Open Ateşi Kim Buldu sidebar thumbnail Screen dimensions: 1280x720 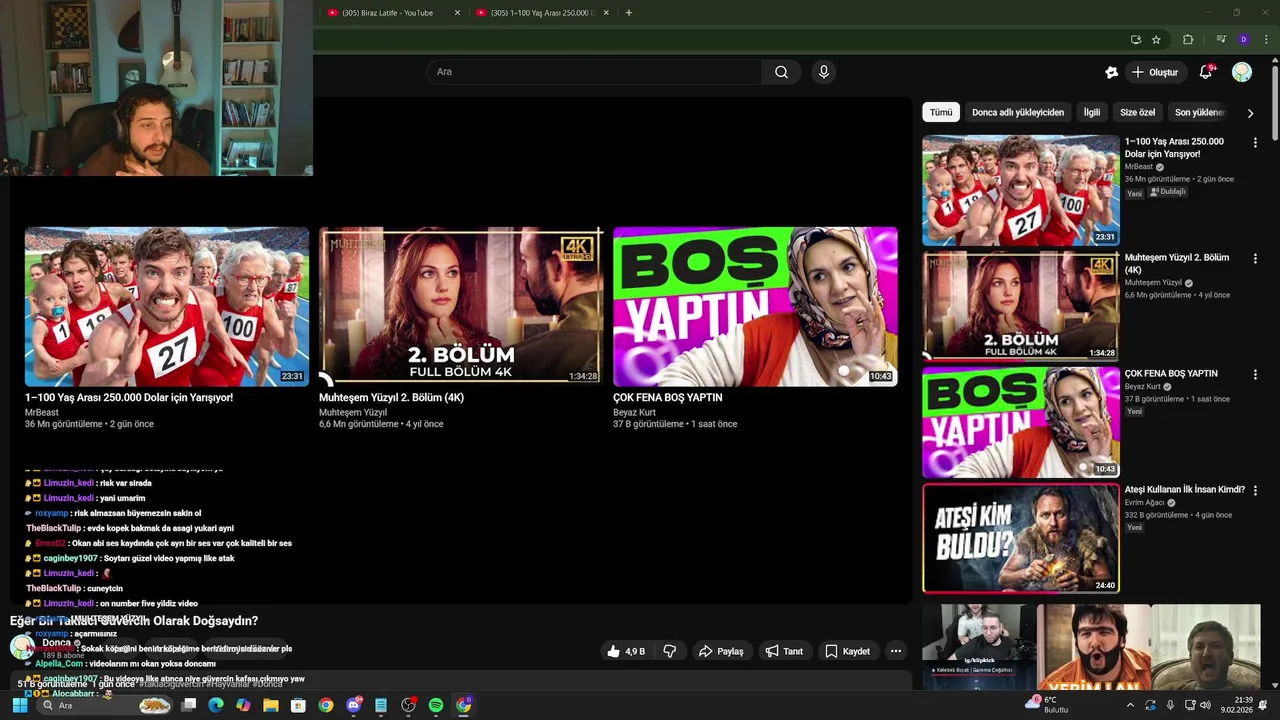point(1021,538)
